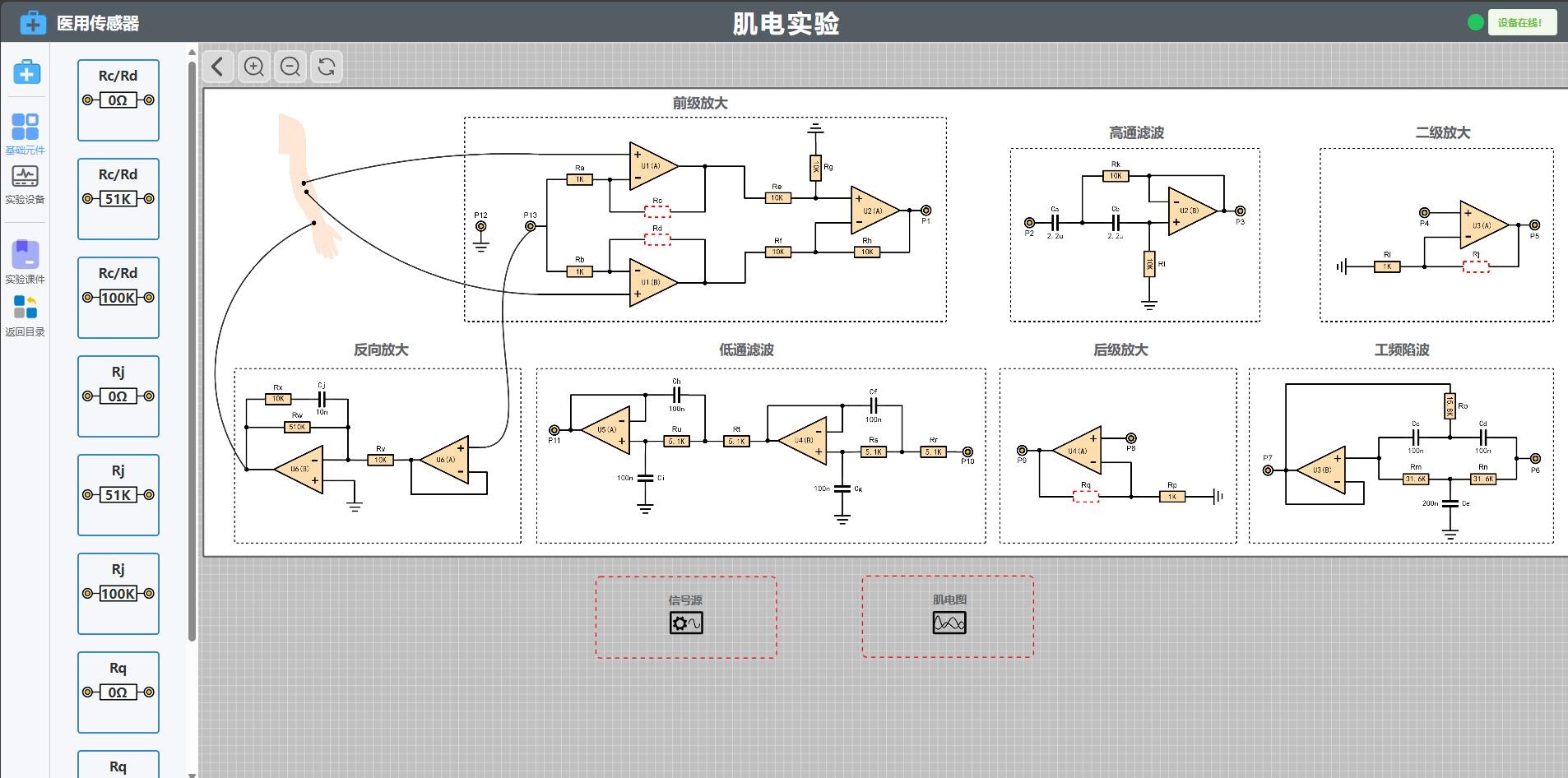Click the 信号源 signal generator icon
1568x778 pixels.
(686, 623)
